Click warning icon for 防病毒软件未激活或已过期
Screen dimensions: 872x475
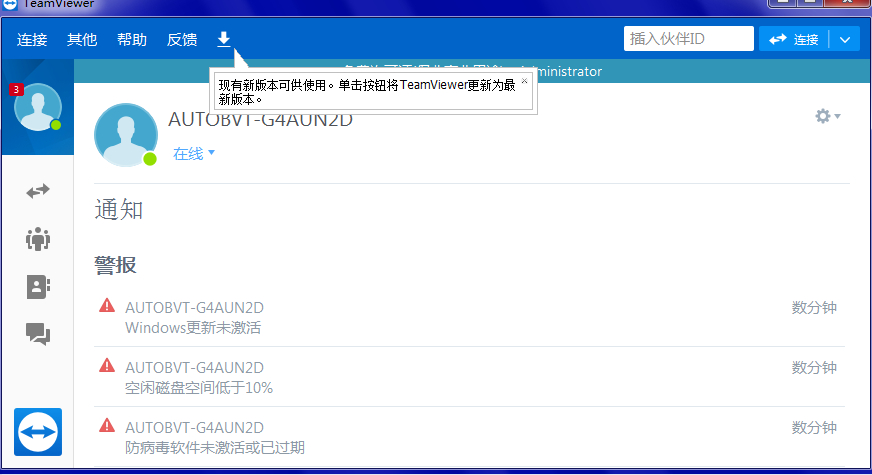pyautogui.click(x=107, y=425)
